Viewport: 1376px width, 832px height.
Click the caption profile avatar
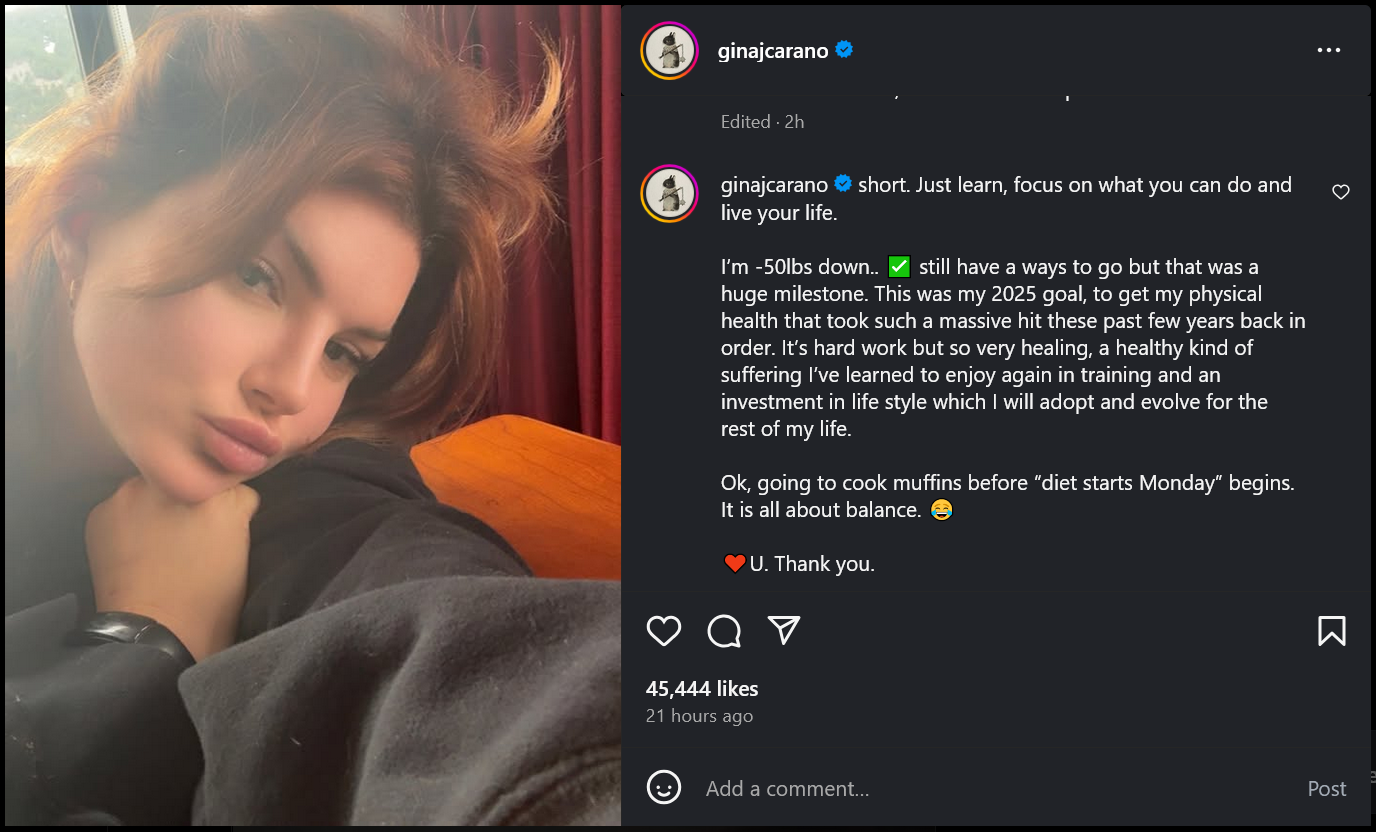[x=669, y=194]
